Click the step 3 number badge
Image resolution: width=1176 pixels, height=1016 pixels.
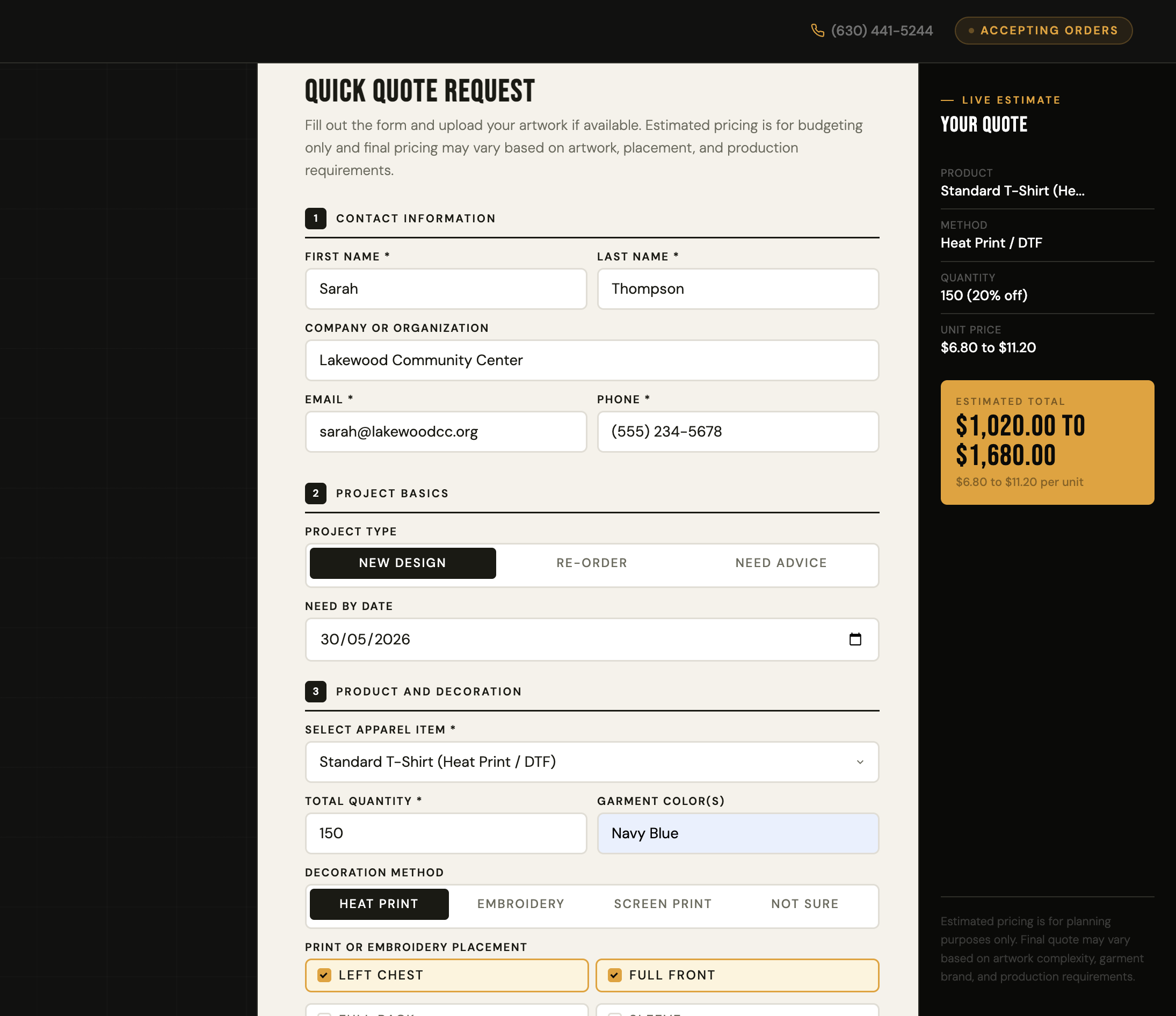pyautogui.click(x=316, y=691)
